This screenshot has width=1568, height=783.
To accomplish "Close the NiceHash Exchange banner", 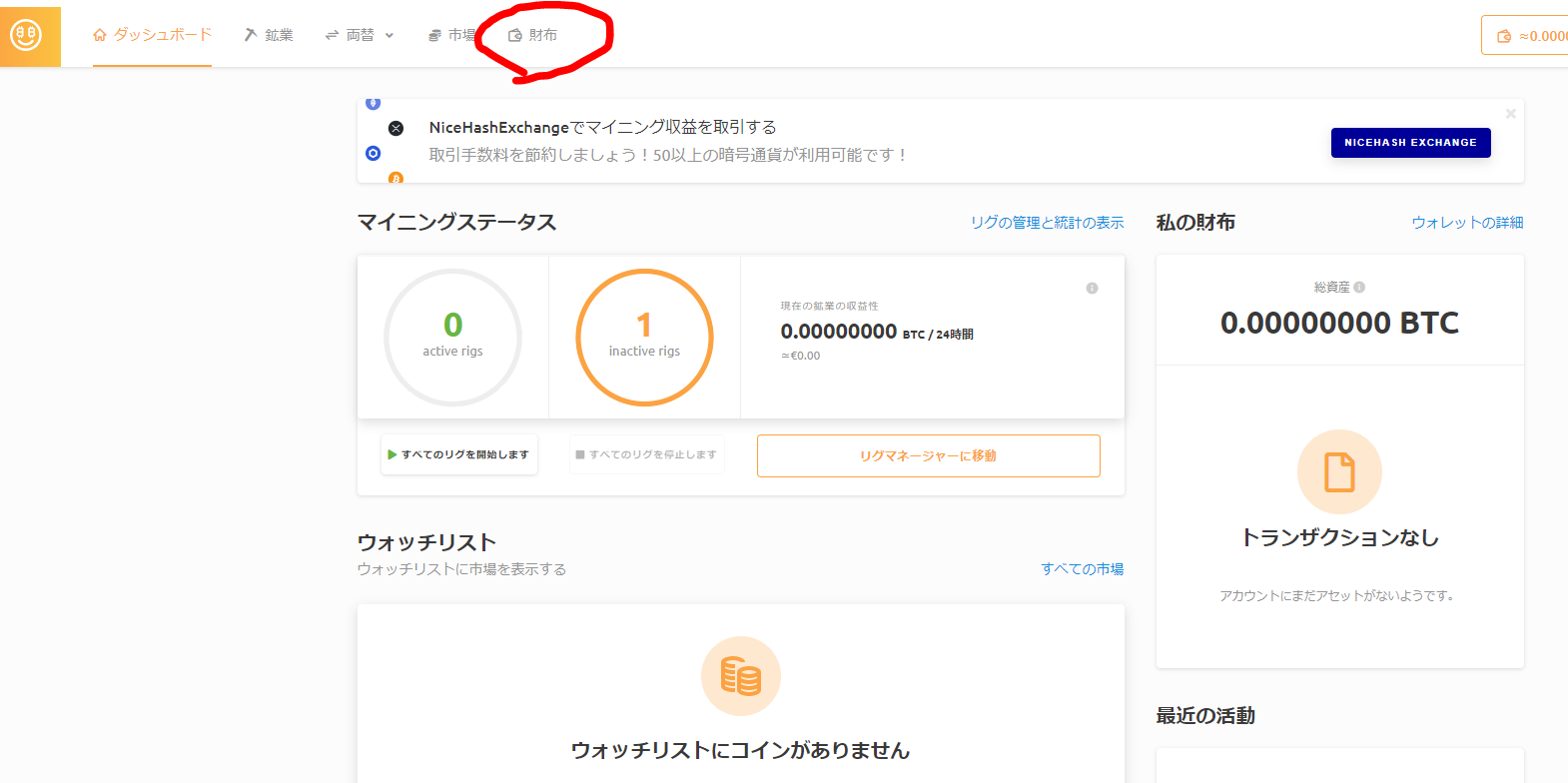I will coord(1510,114).
